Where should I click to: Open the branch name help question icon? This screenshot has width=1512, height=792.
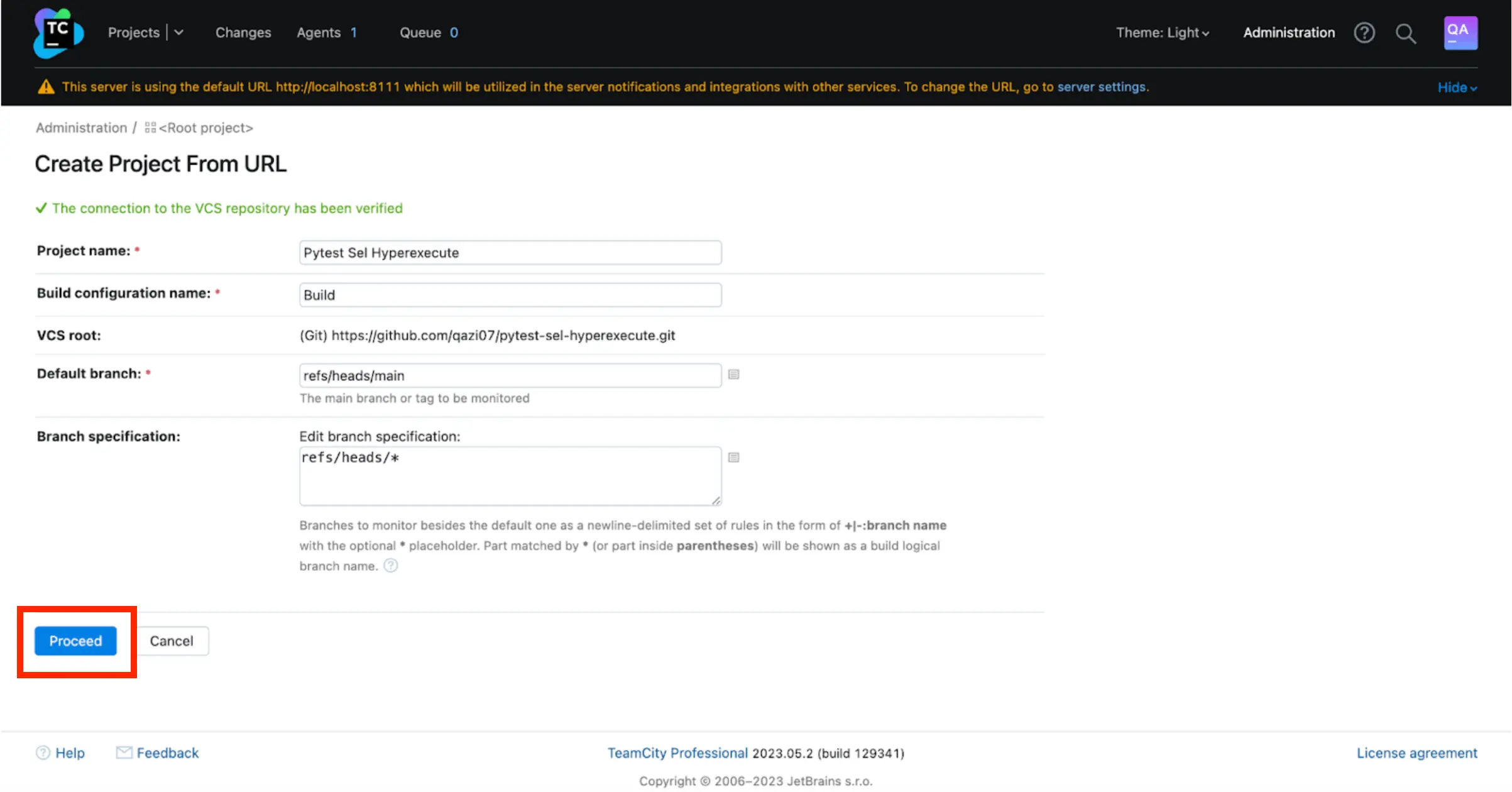coord(390,566)
